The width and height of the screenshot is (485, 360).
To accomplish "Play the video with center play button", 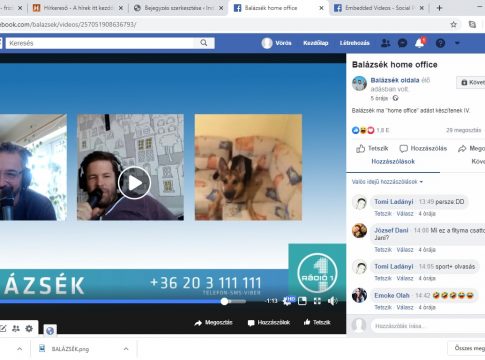I will tap(134, 183).
